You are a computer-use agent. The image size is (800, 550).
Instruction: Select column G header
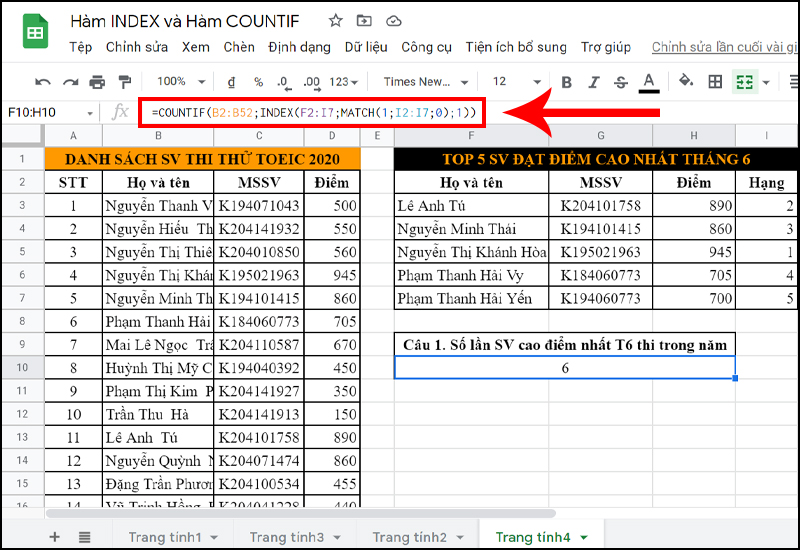[601, 136]
